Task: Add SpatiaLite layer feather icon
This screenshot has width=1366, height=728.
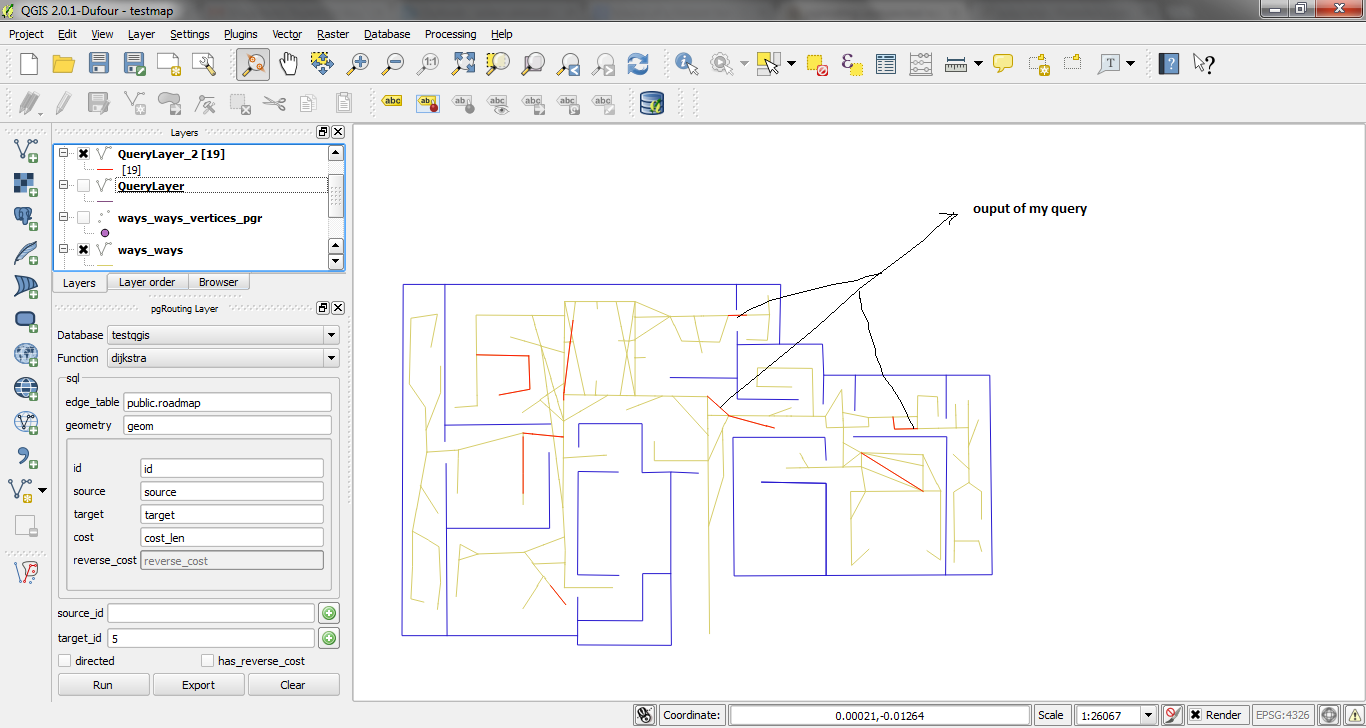Action: tap(26, 252)
